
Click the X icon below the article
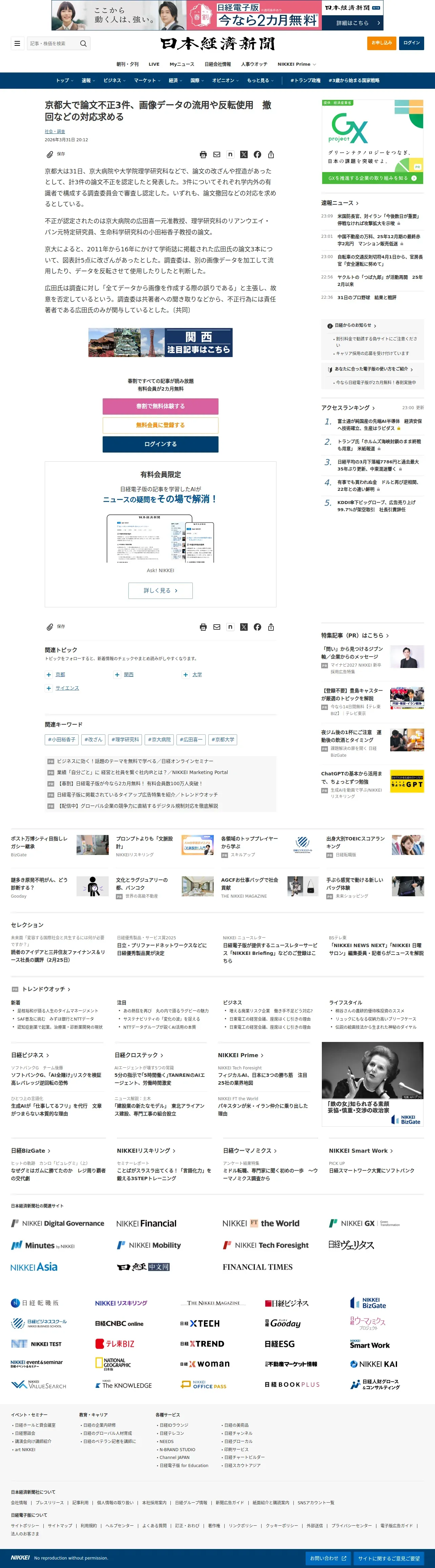point(244,627)
